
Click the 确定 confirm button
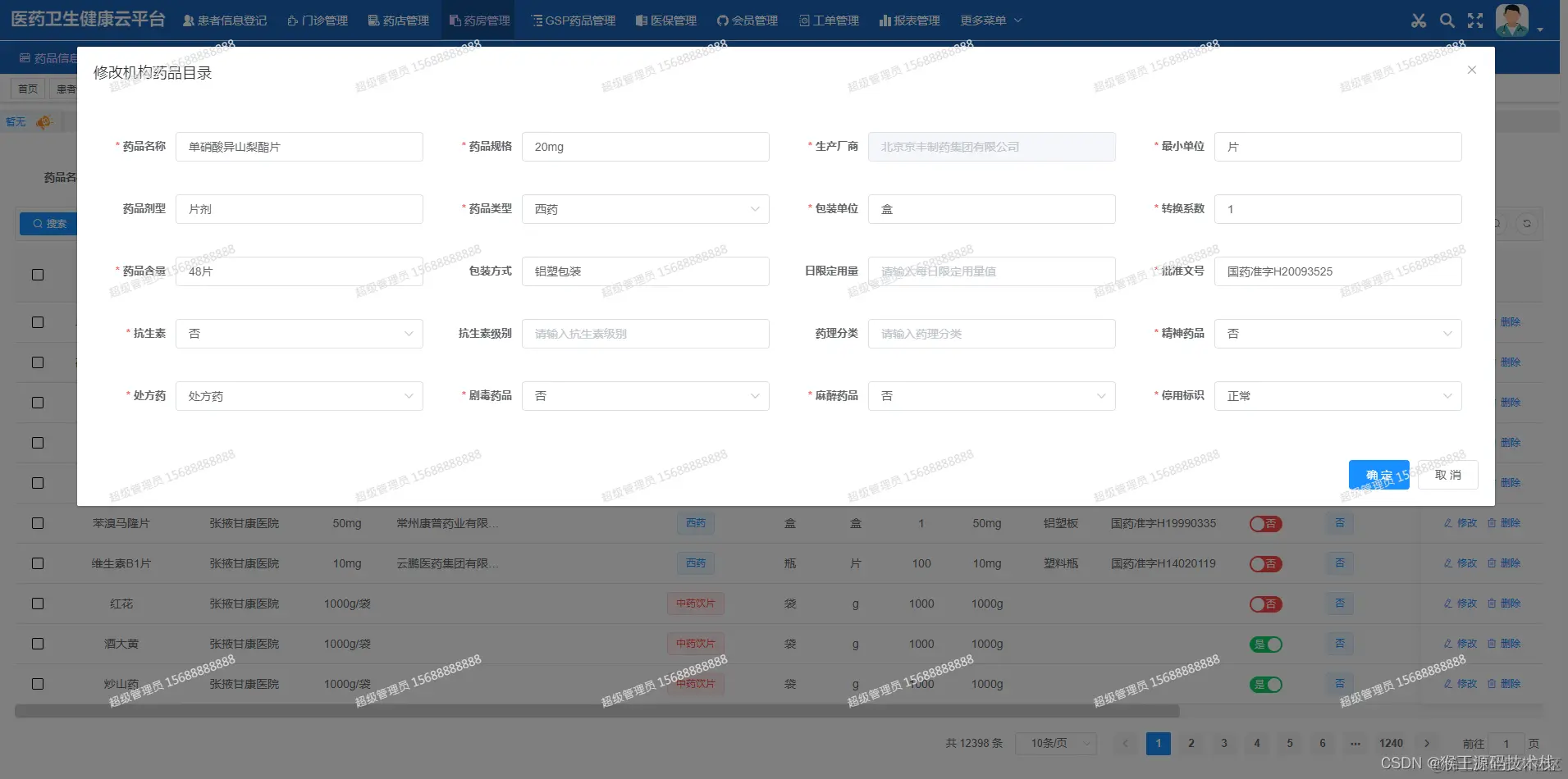click(x=1379, y=475)
